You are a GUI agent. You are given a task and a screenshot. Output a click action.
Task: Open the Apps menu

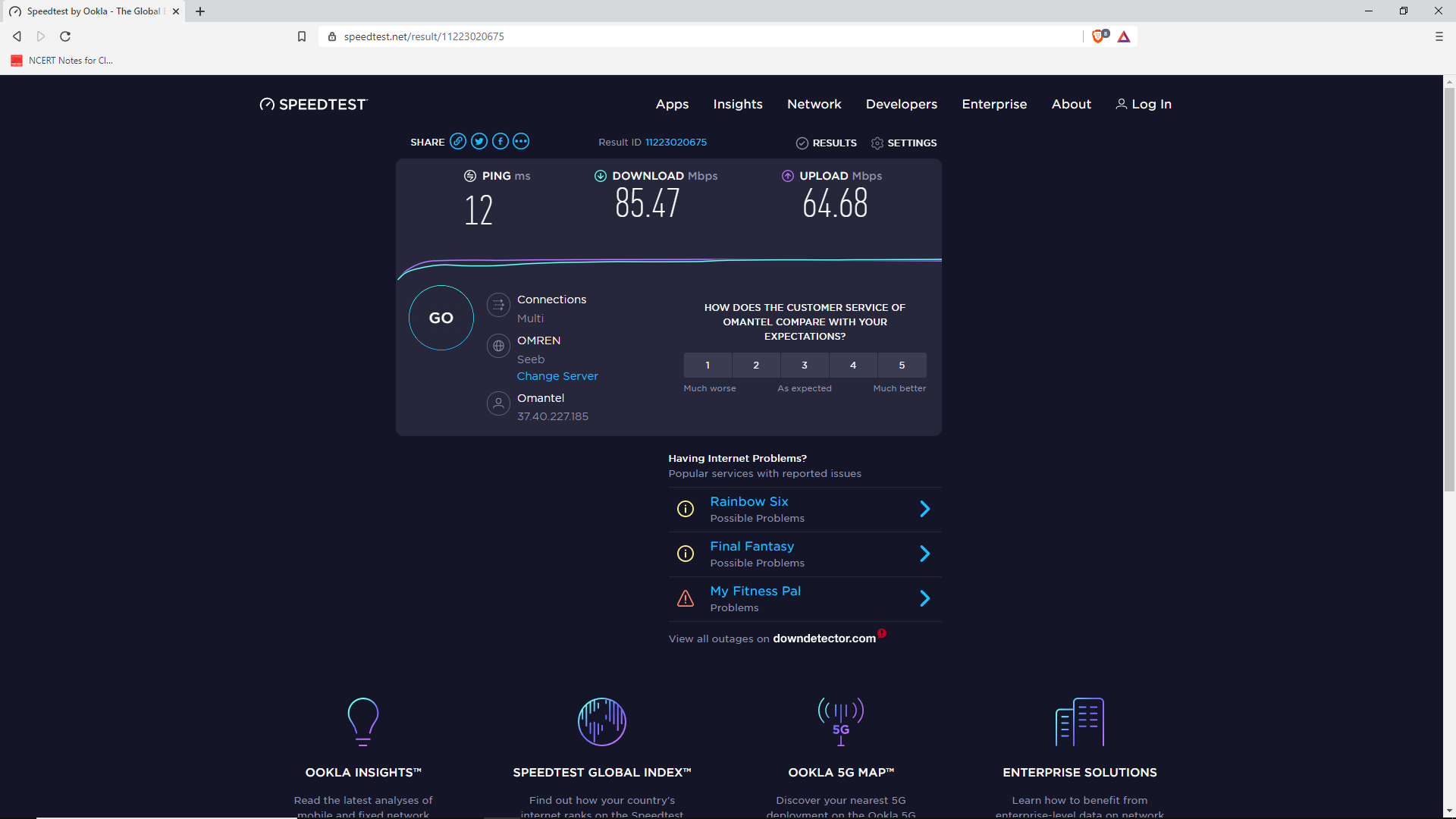(672, 105)
